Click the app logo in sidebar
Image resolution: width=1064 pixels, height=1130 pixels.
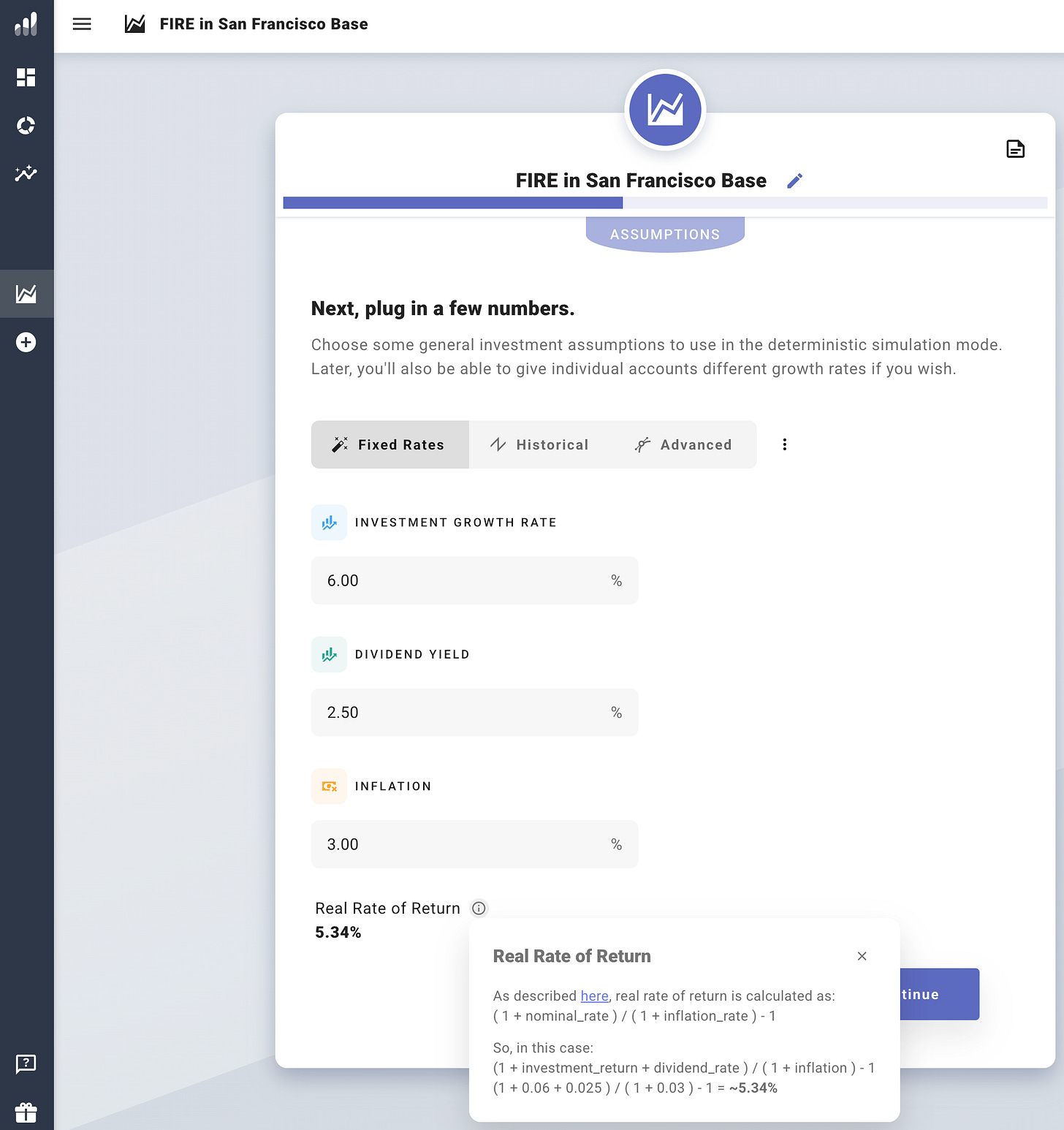click(x=26, y=24)
